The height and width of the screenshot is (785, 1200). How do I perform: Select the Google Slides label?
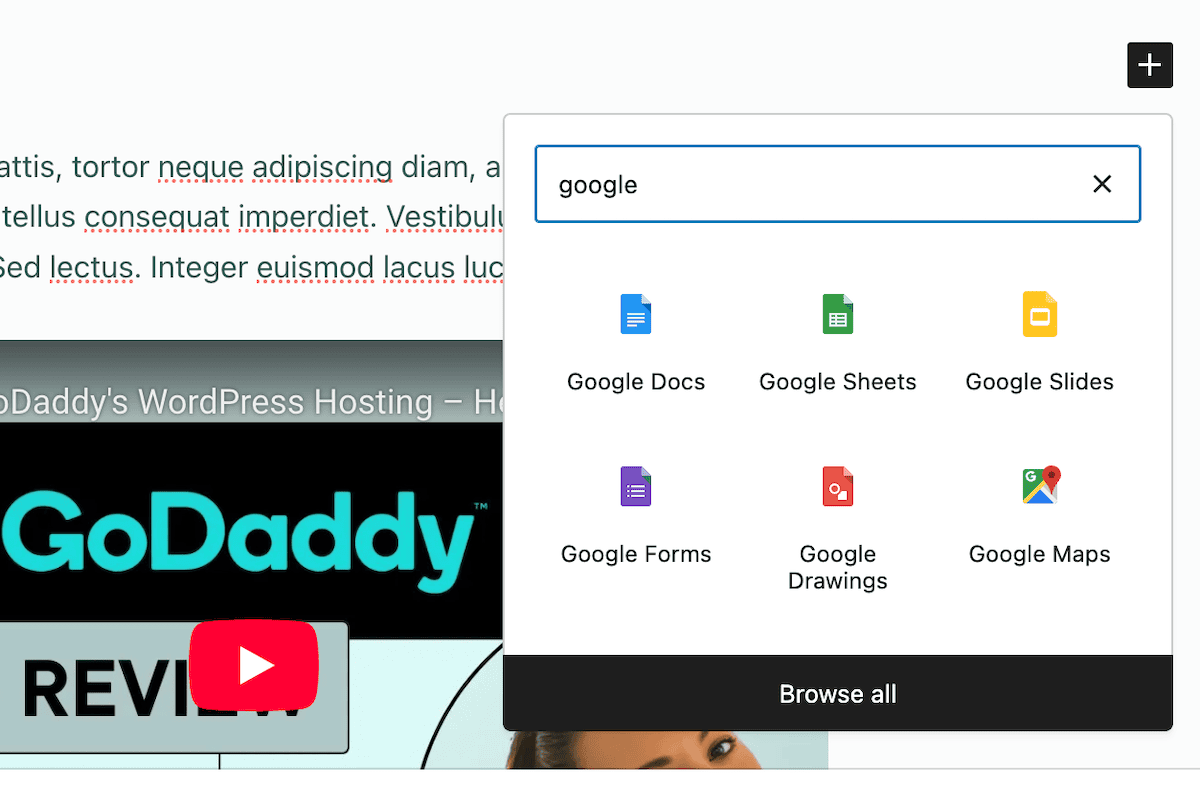[x=1040, y=382]
